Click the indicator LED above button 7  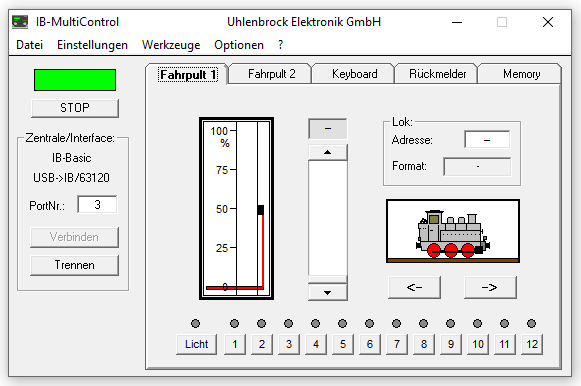point(396,323)
